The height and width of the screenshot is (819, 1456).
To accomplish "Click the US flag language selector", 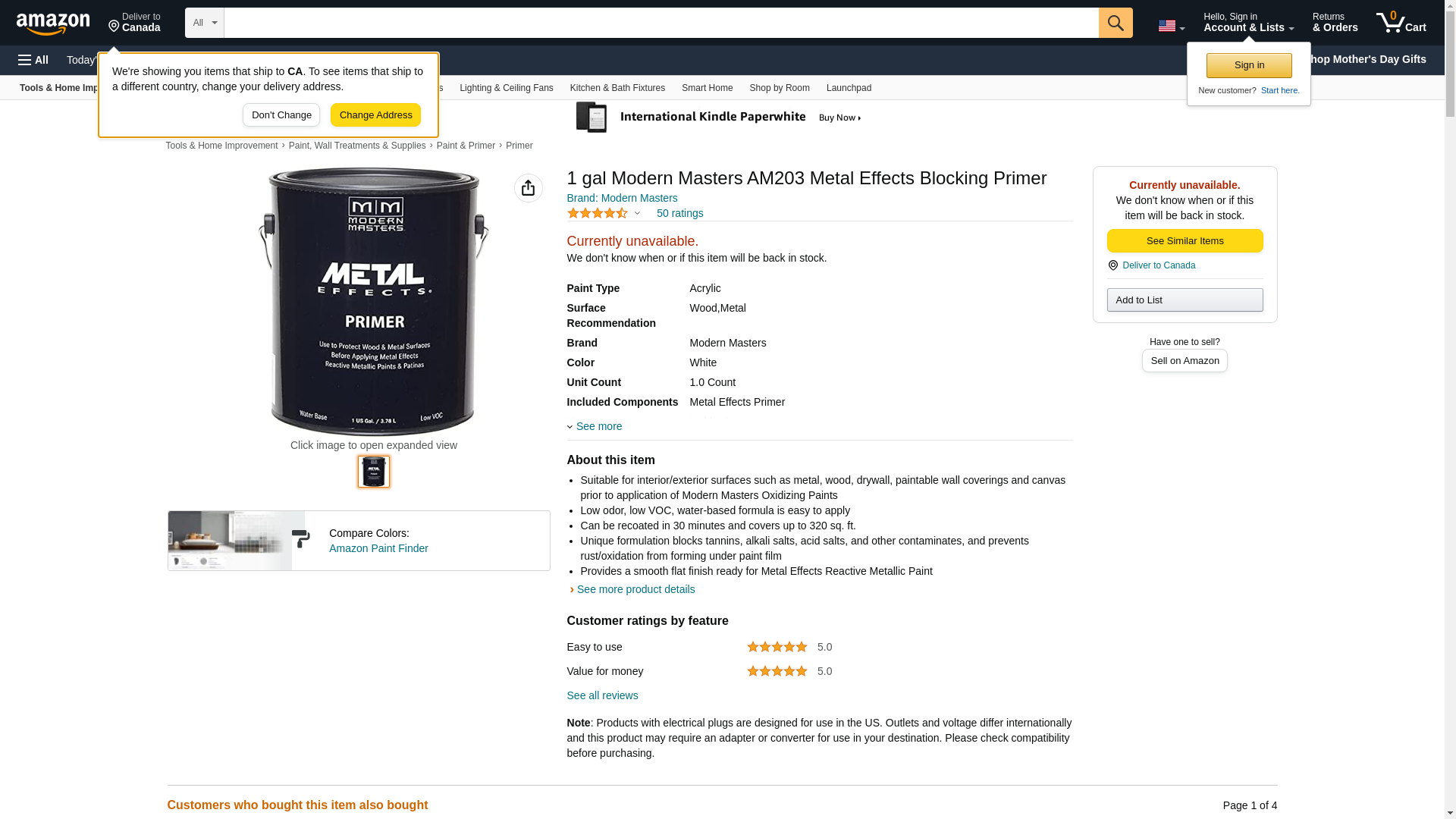I will [x=1170, y=26].
